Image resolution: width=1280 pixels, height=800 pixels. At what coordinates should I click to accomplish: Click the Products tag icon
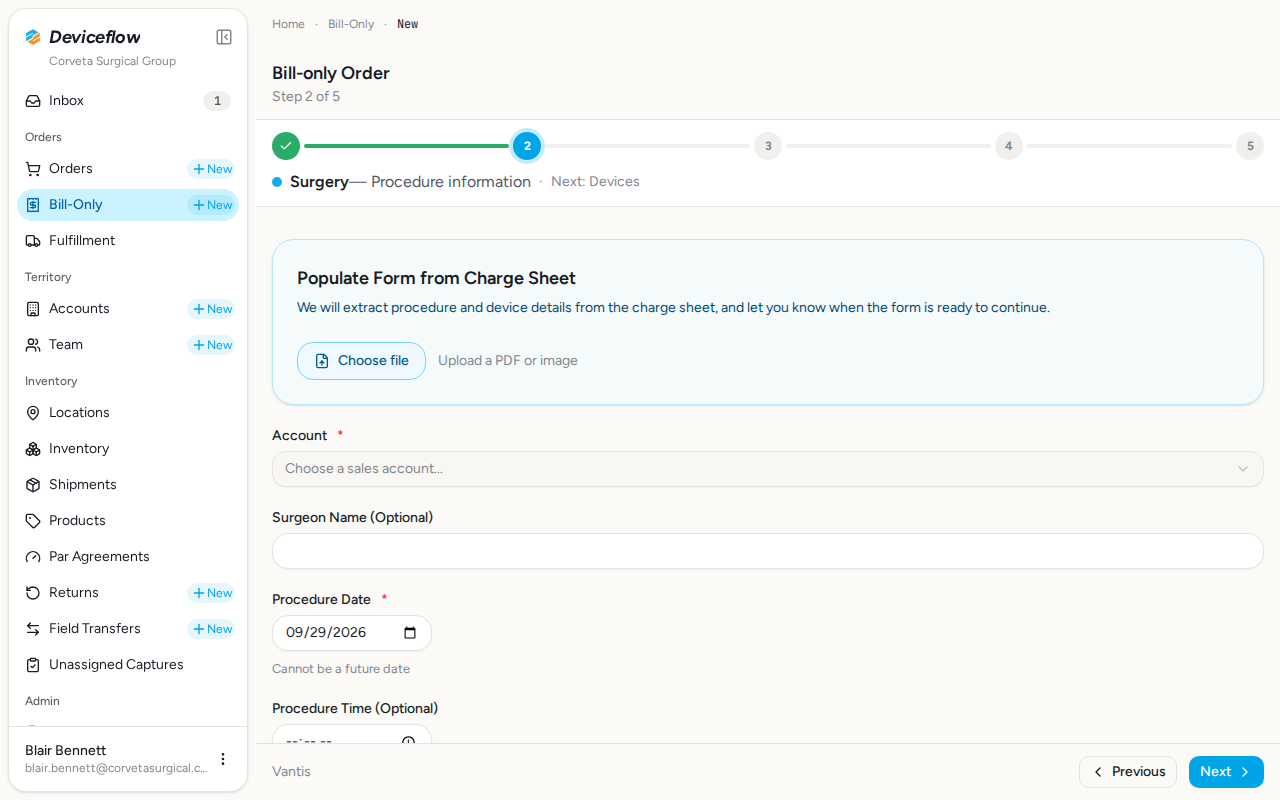pos(33,521)
